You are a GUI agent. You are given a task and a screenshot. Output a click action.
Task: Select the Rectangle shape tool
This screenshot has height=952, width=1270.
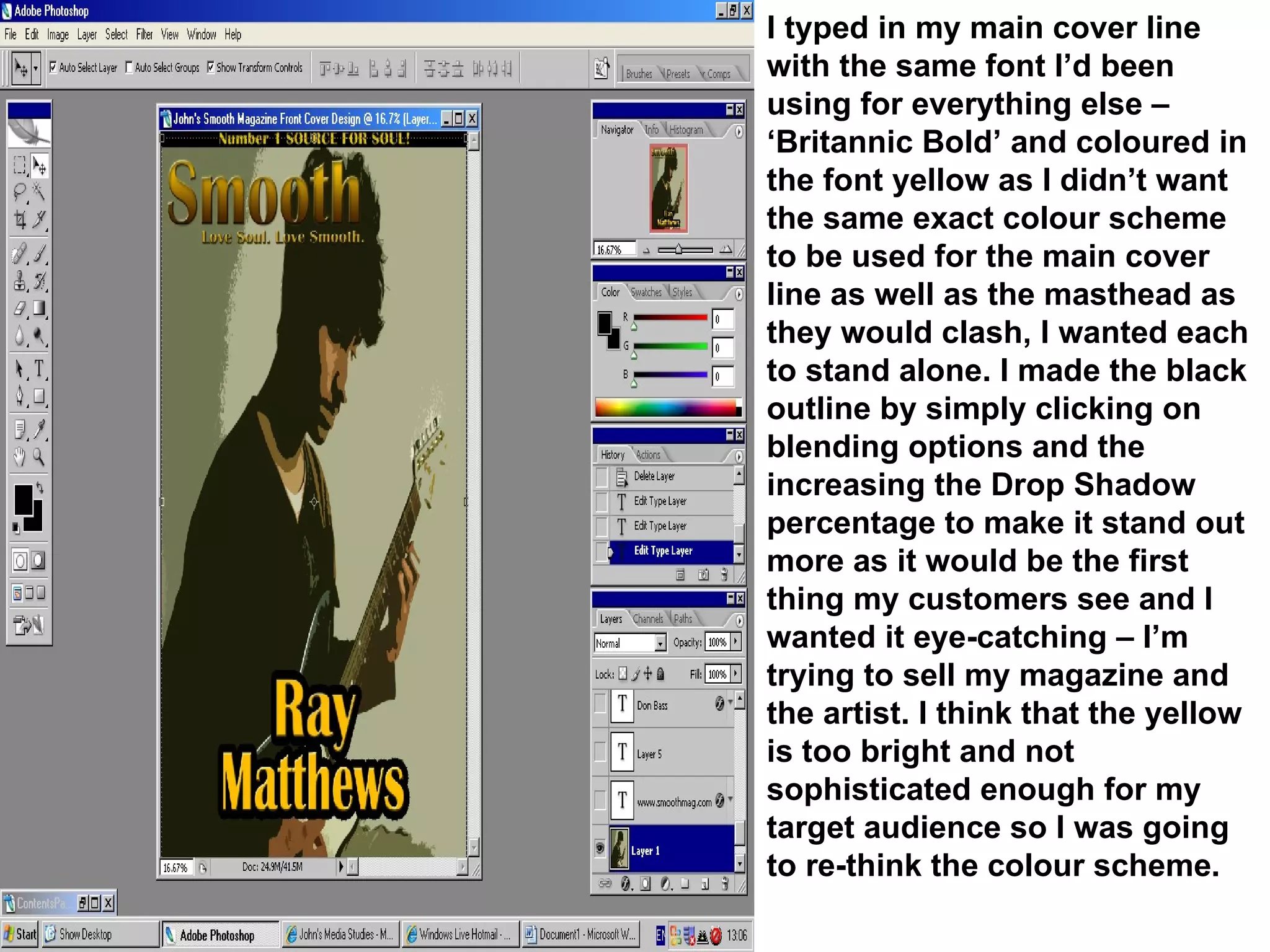click(x=39, y=396)
